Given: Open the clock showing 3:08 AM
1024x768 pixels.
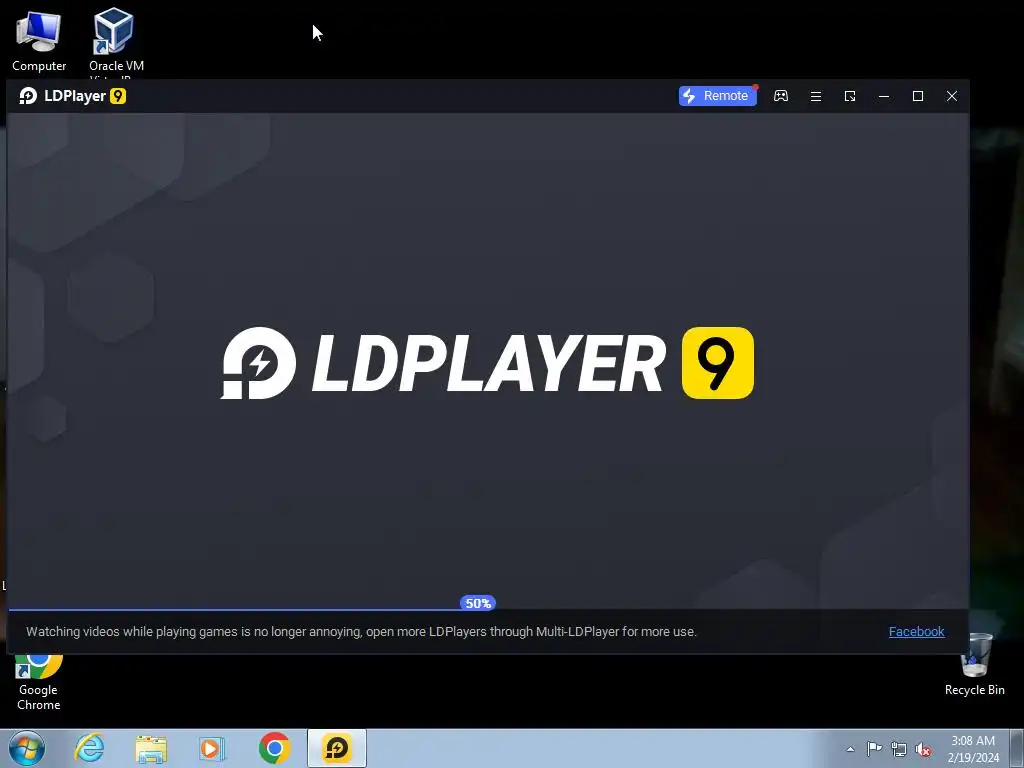Looking at the screenshot, I should pyautogui.click(x=973, y=749).
